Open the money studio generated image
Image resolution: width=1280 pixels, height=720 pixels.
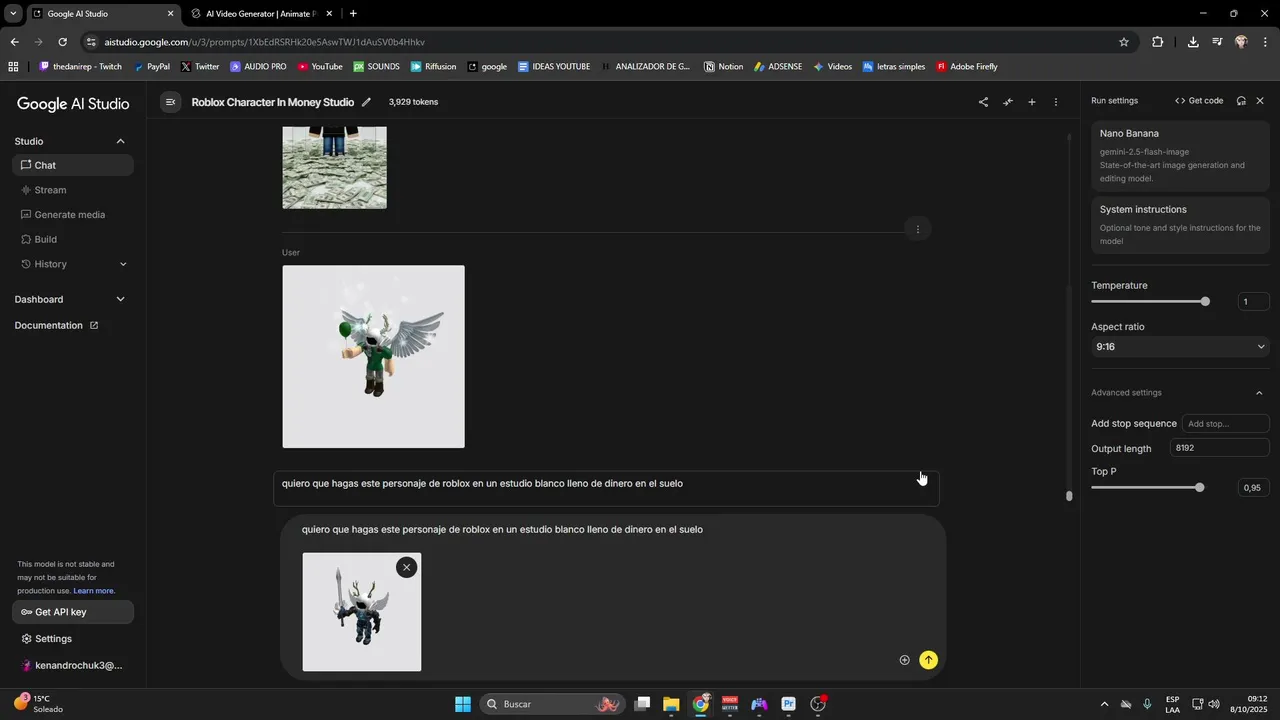point(334,167)
